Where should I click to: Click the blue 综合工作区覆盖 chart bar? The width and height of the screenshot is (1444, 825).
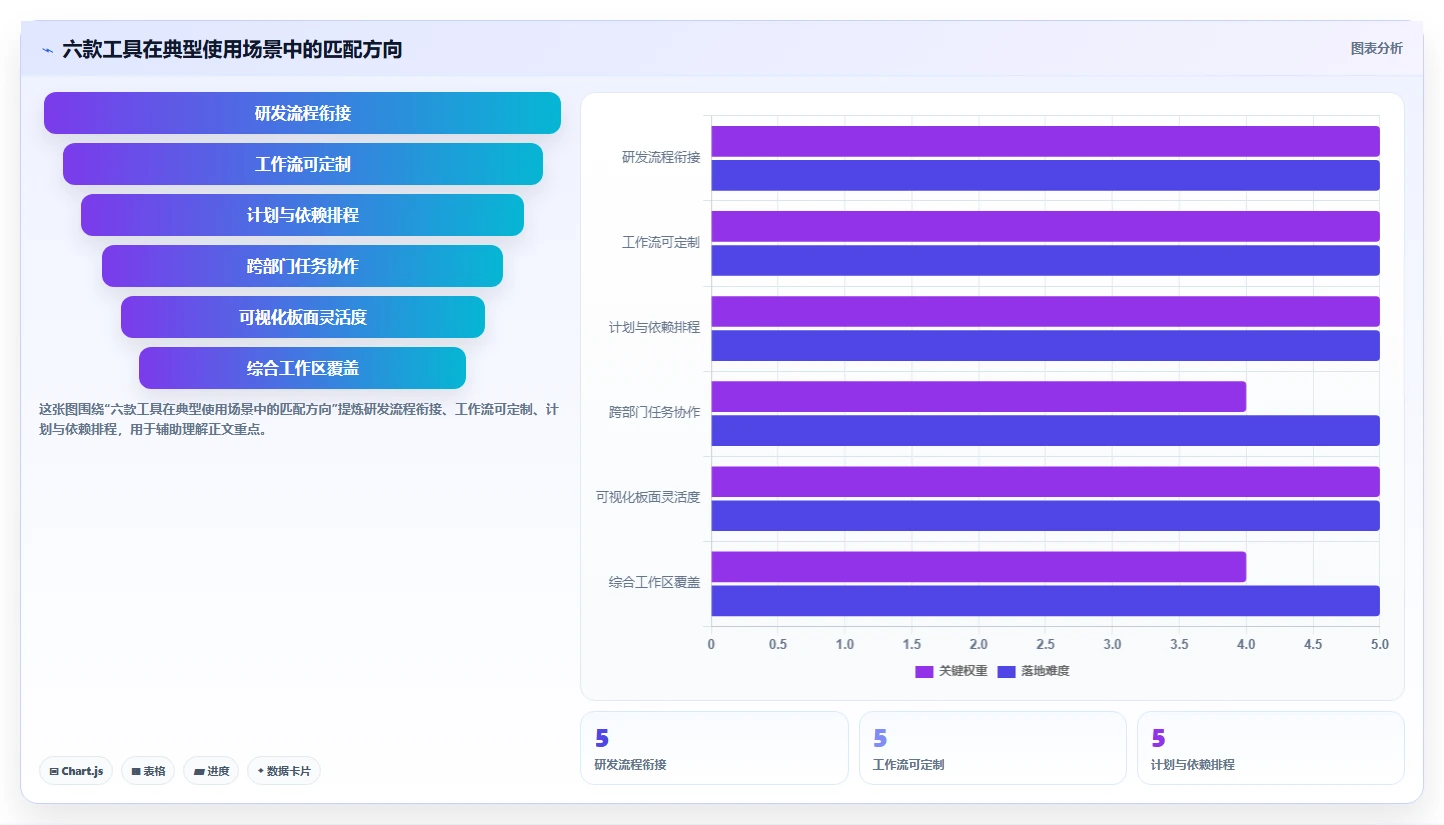[x=1045, y=601]
